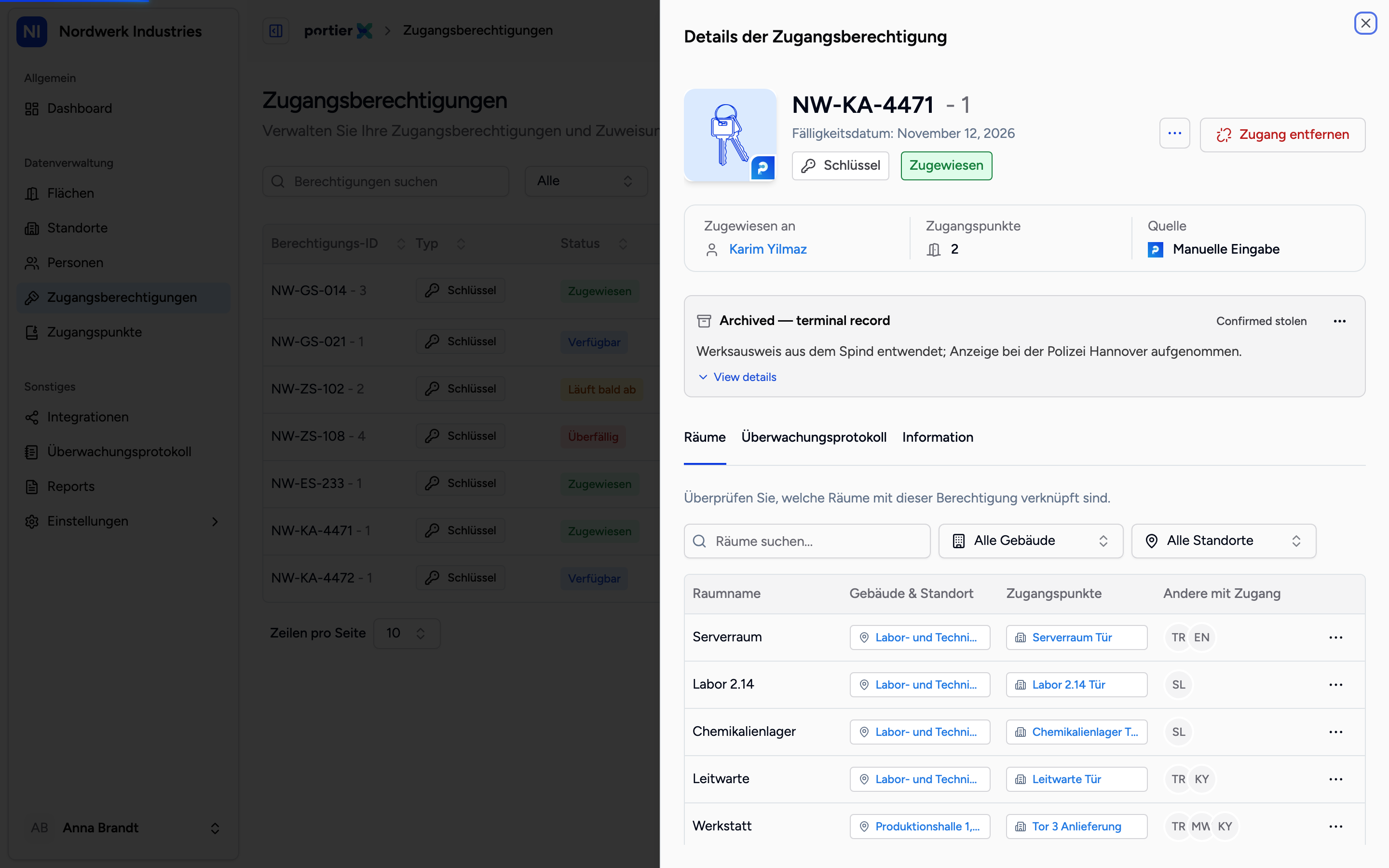Open the Produktionshalle 1 location chip

pyautogui.click(x=920, y=827)
